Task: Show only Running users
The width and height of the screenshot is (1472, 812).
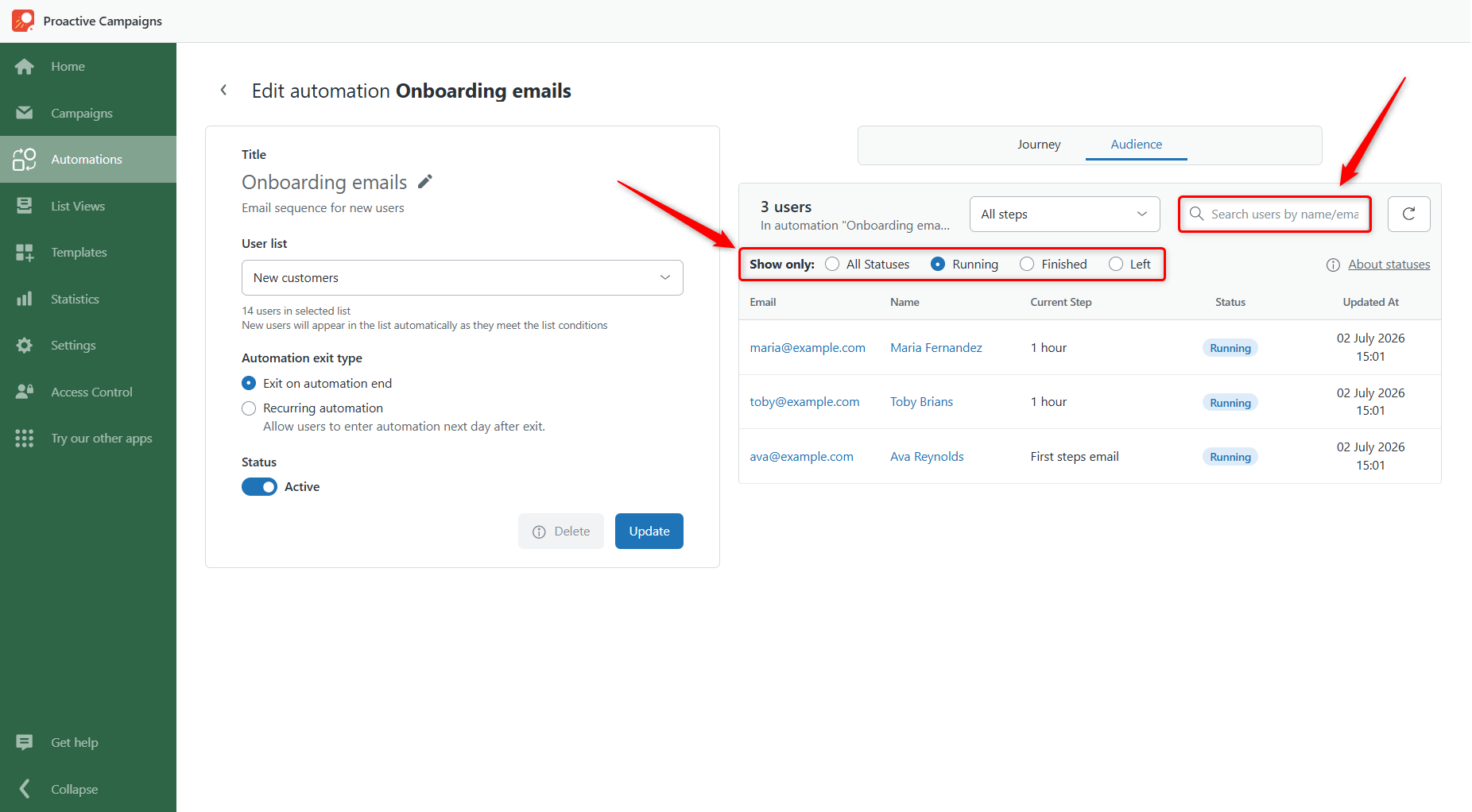Action: point(938,265)
